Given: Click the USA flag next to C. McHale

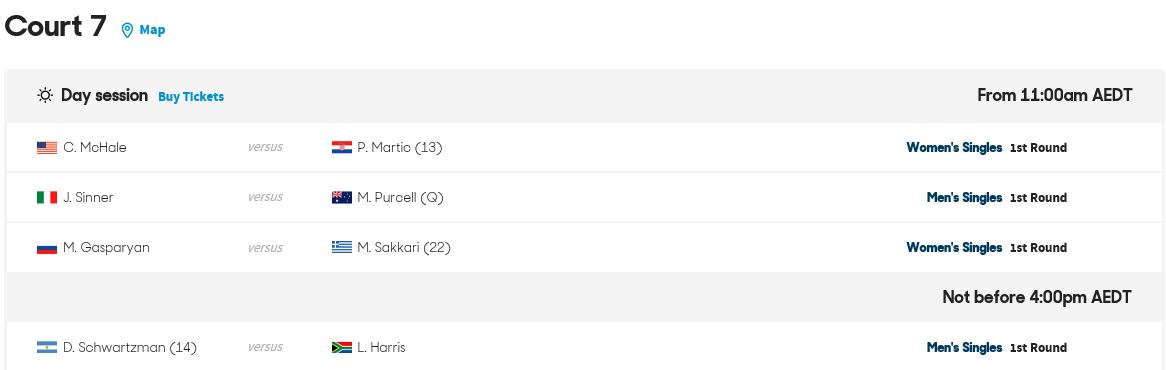Looking at the screenshot, I should click(47, 148).
